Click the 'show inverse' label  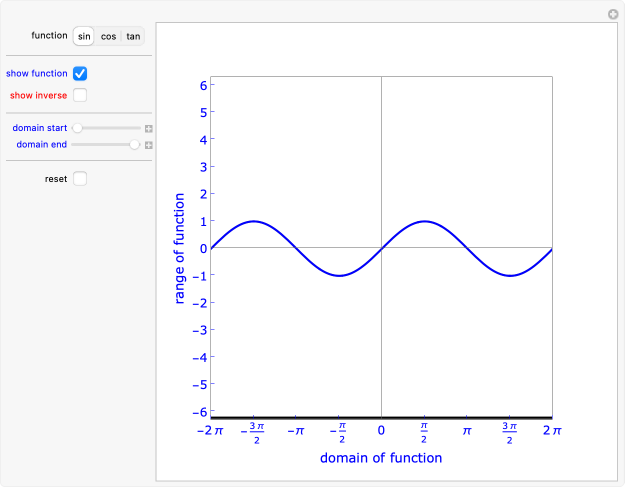pos(38,95)
